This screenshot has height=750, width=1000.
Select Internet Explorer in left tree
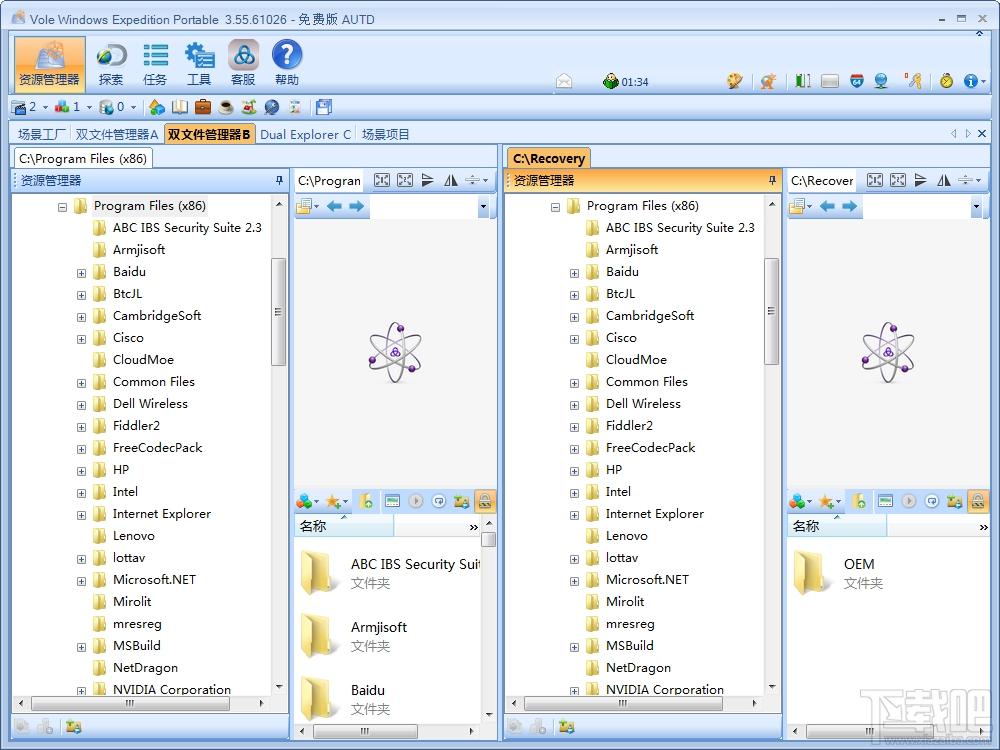161,513
